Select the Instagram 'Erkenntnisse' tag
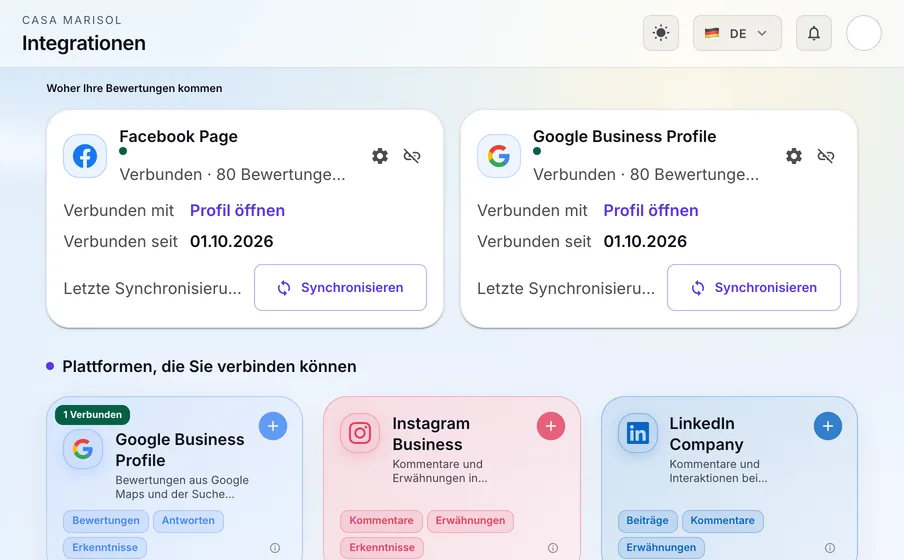The height and width of the screenshot is (560, 904). coord(382,547)
